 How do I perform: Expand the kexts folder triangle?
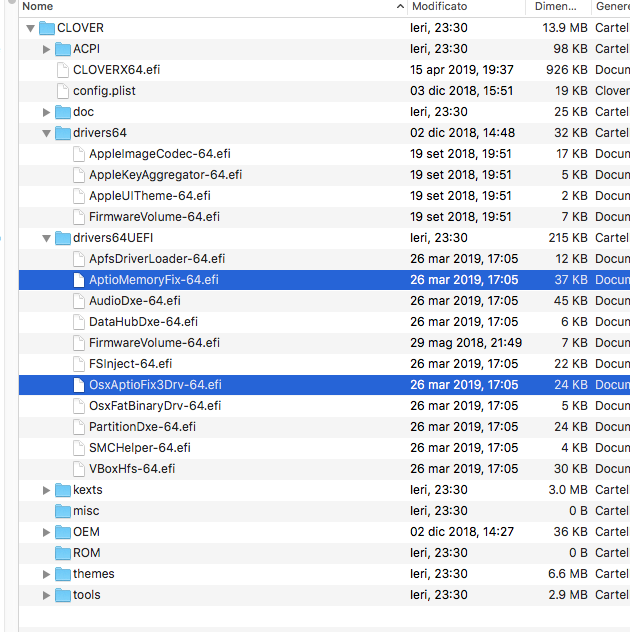click(46, 490)
